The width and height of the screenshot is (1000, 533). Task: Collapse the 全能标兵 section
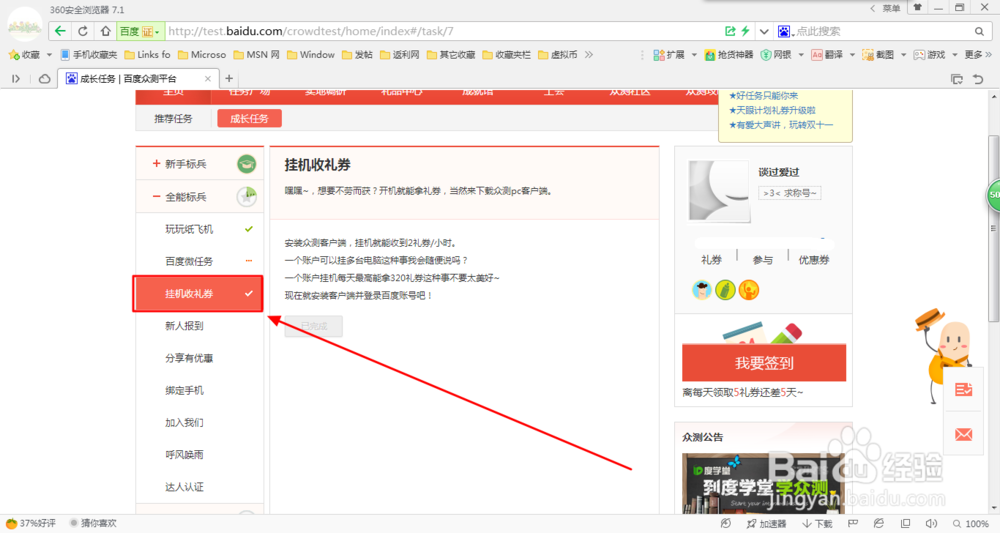point(200,197)
